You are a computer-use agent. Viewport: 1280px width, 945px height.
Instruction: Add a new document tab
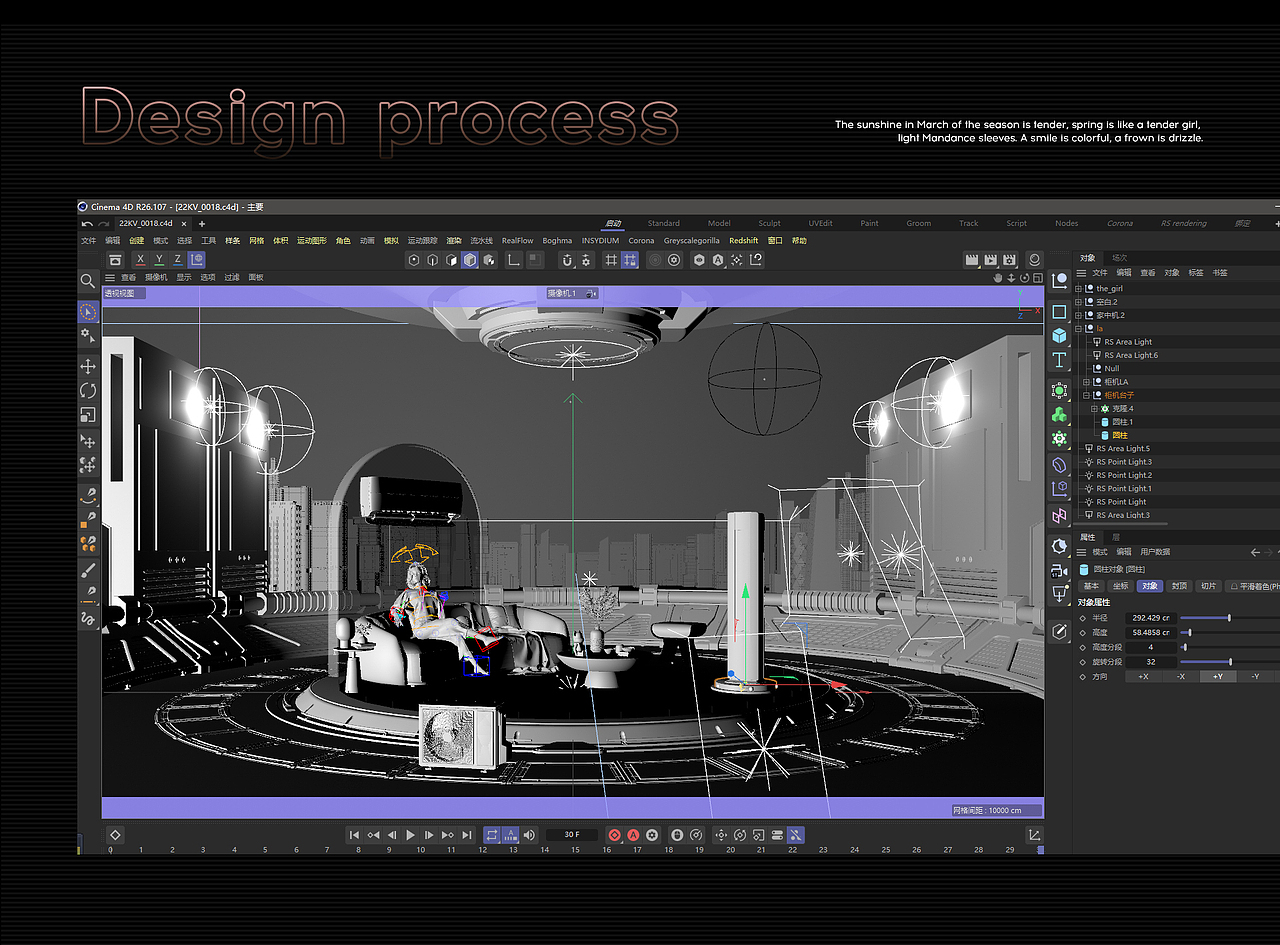[x=202, y=224]
